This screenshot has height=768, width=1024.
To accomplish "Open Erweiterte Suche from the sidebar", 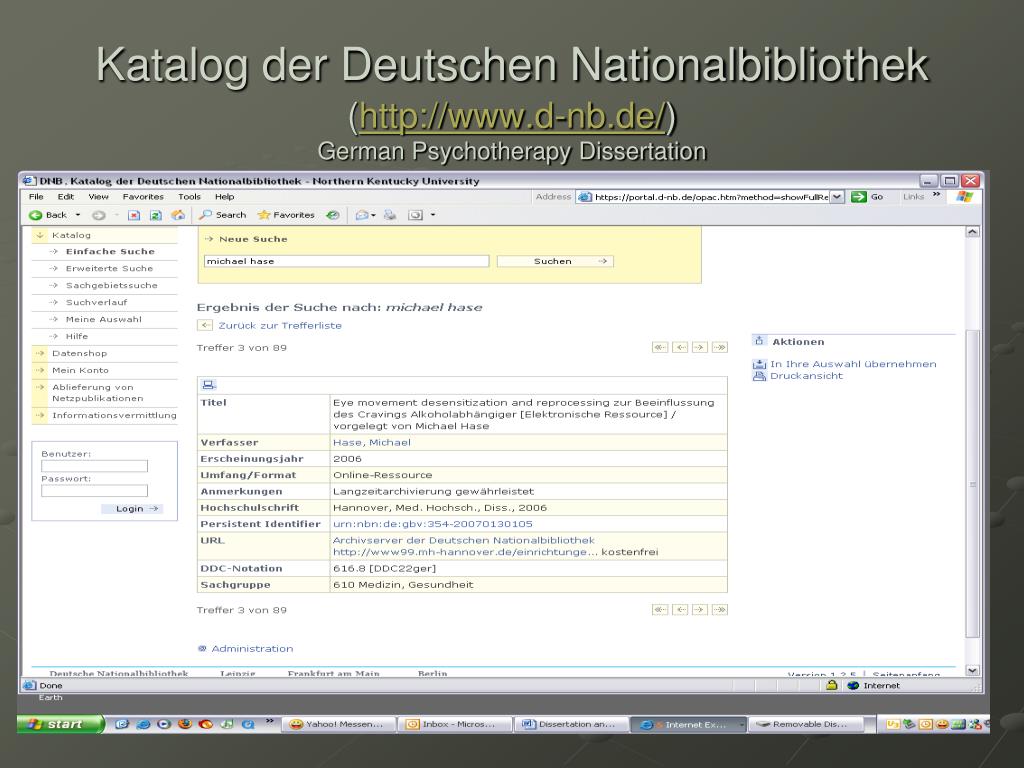I will tap(109, 268).
